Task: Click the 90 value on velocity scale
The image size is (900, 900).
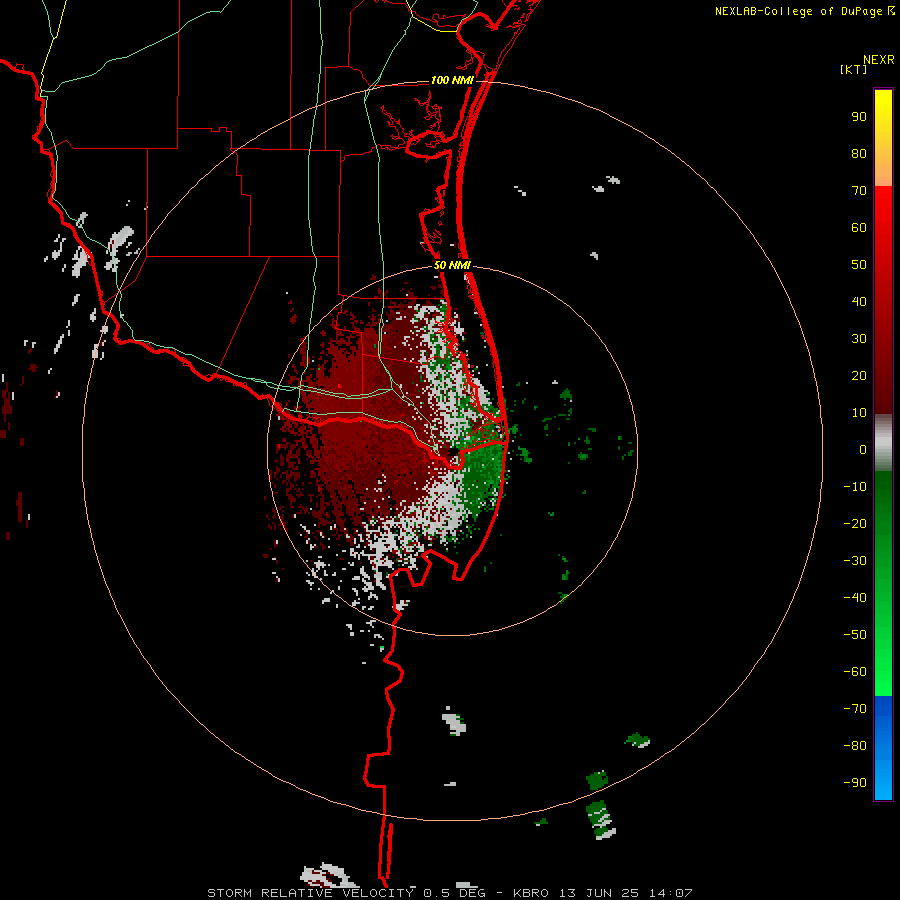Action: pyautogui.click(x=859, y=117)
